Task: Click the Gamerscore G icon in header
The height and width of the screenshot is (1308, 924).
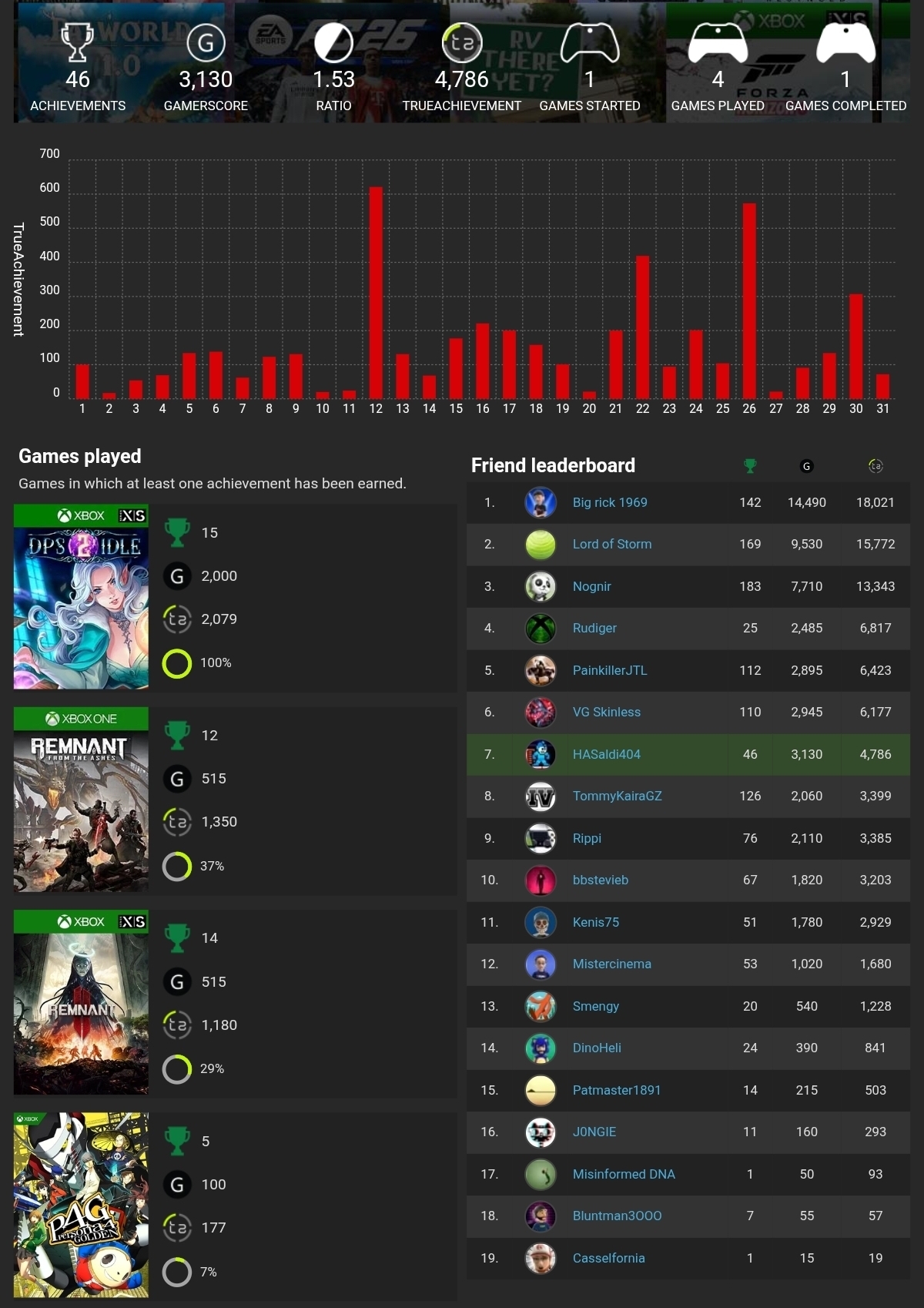Action: tap(206, 42)
